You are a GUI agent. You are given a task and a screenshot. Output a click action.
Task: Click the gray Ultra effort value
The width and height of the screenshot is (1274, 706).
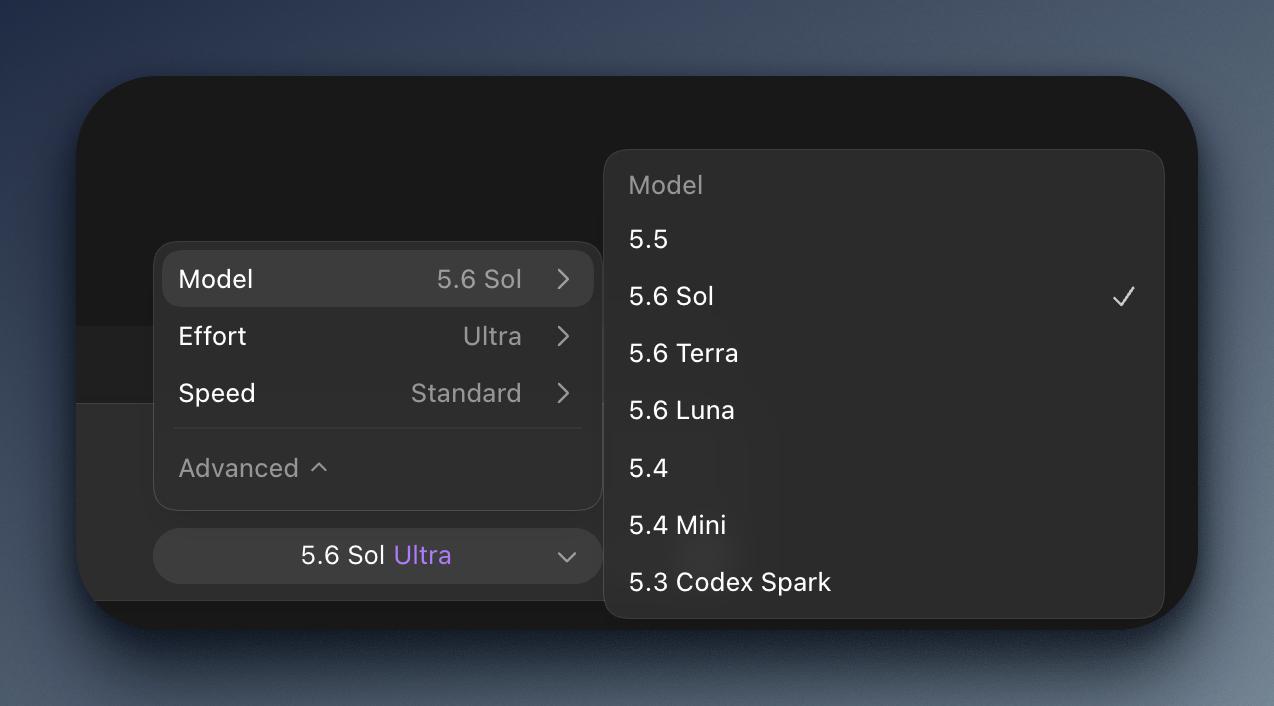coord(492,336)
